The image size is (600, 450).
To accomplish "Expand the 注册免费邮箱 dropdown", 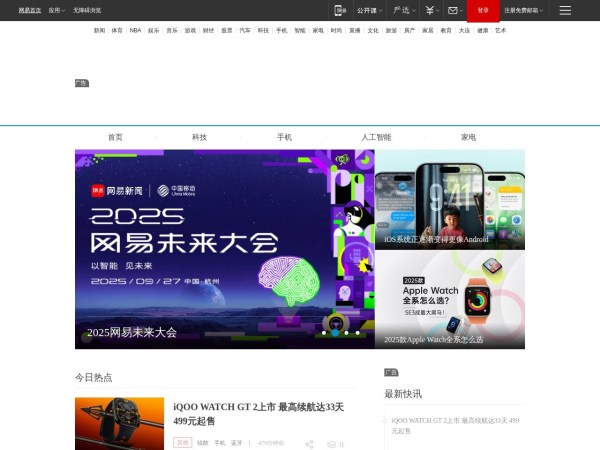I will coord(523,10).
